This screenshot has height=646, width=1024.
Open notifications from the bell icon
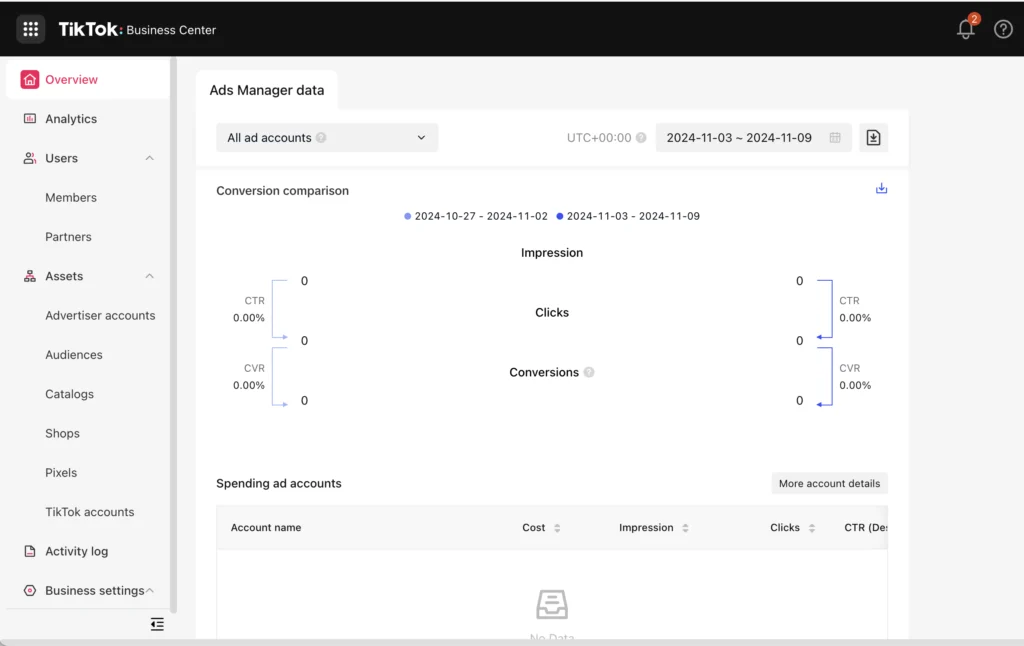tap(964, 29)
